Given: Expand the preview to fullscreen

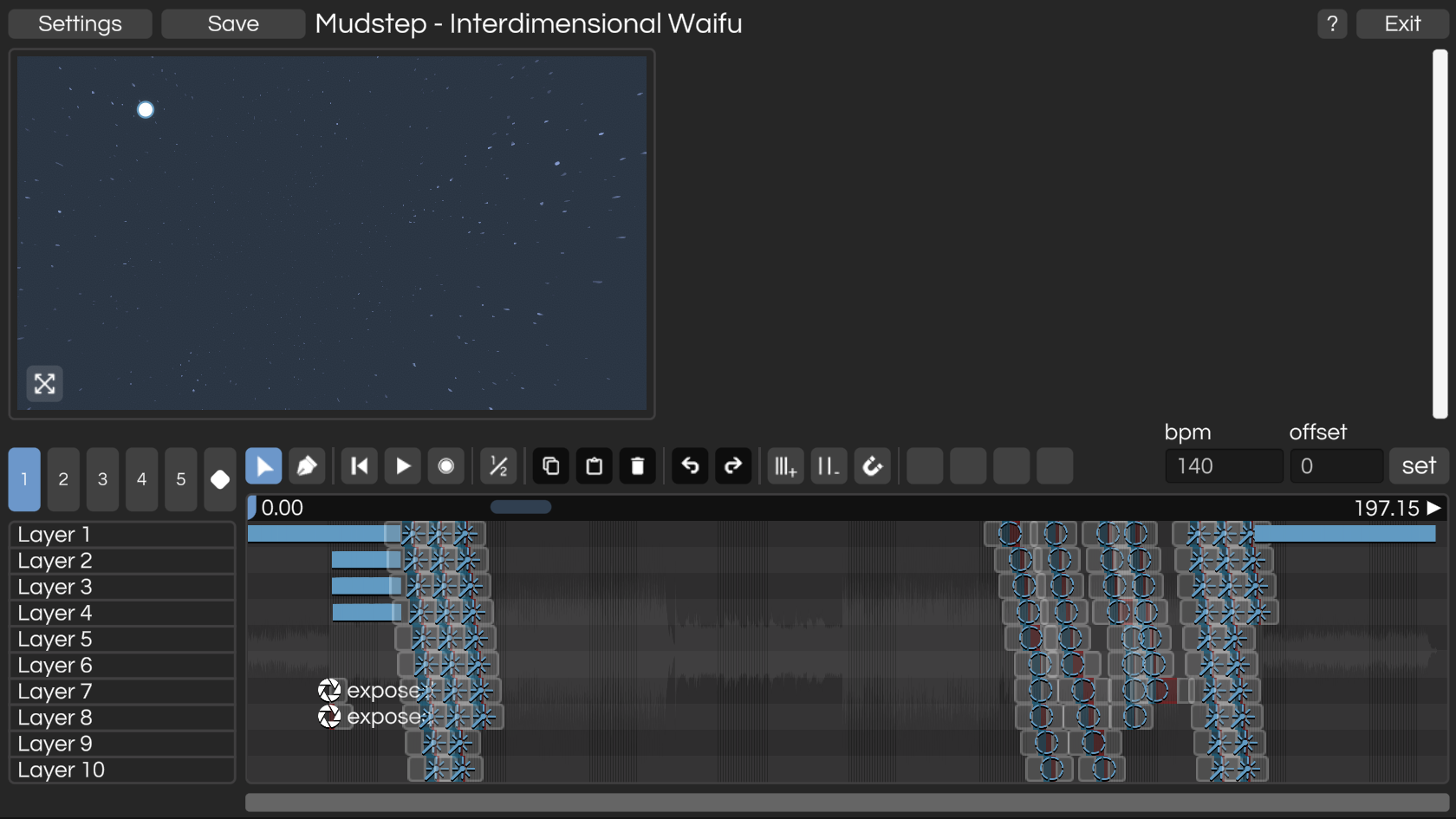Looking at the screenshot, I should [x=45, y=383].
